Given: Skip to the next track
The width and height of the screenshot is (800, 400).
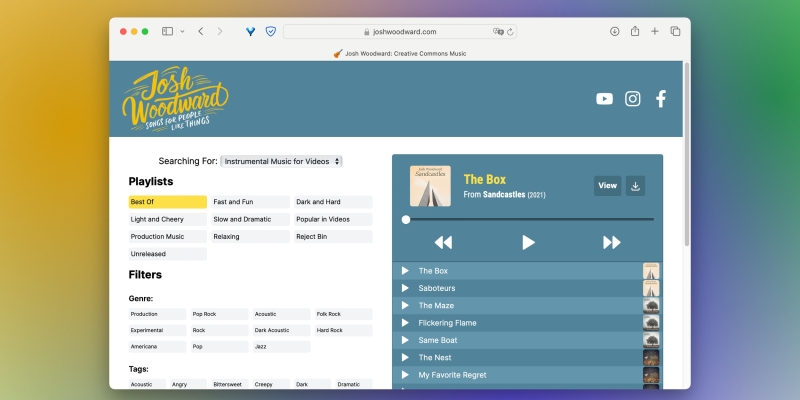Looking at the screenshot, I should pos(611,242).
